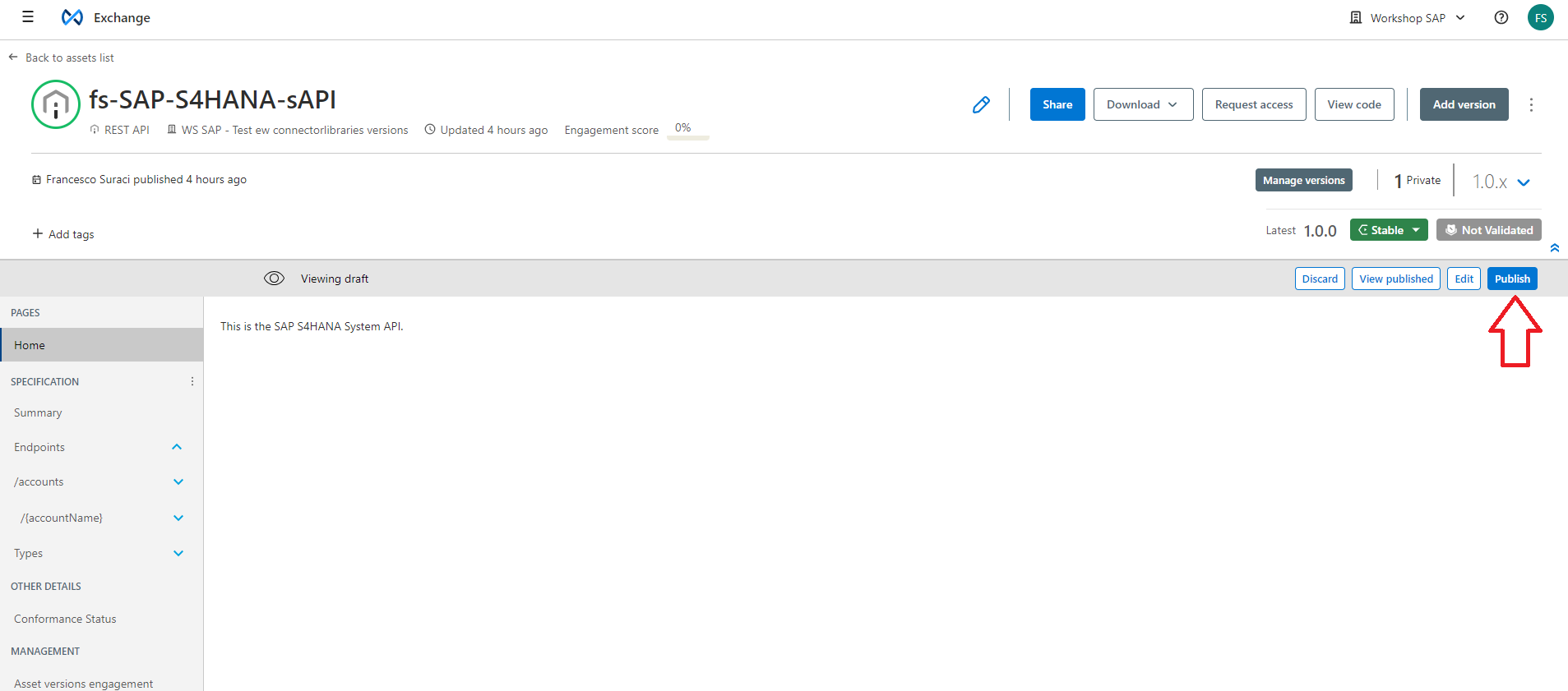Click the calendar icon beside Francesco Suraci
Viewport: 1568px width, 691px height.
36,179
